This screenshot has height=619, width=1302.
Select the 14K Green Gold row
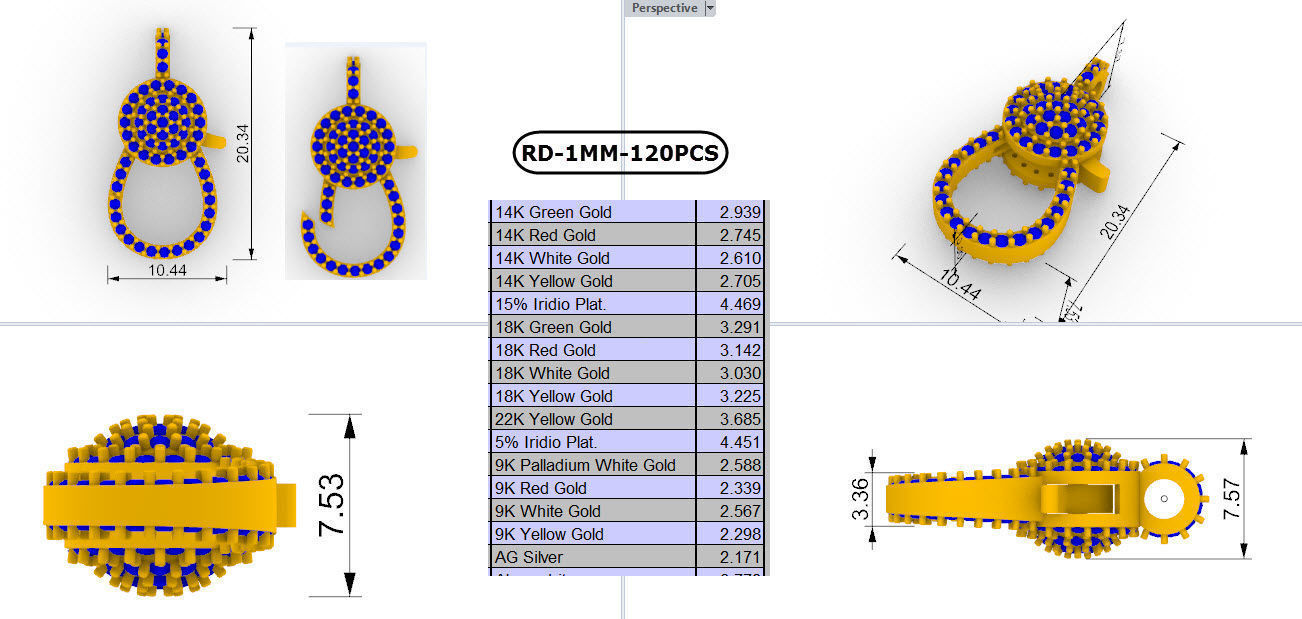coord(628,212)
